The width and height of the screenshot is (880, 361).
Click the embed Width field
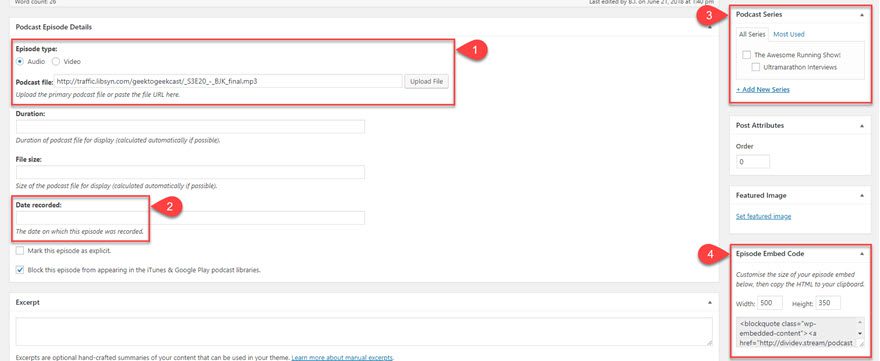click(x=769, y=303)
